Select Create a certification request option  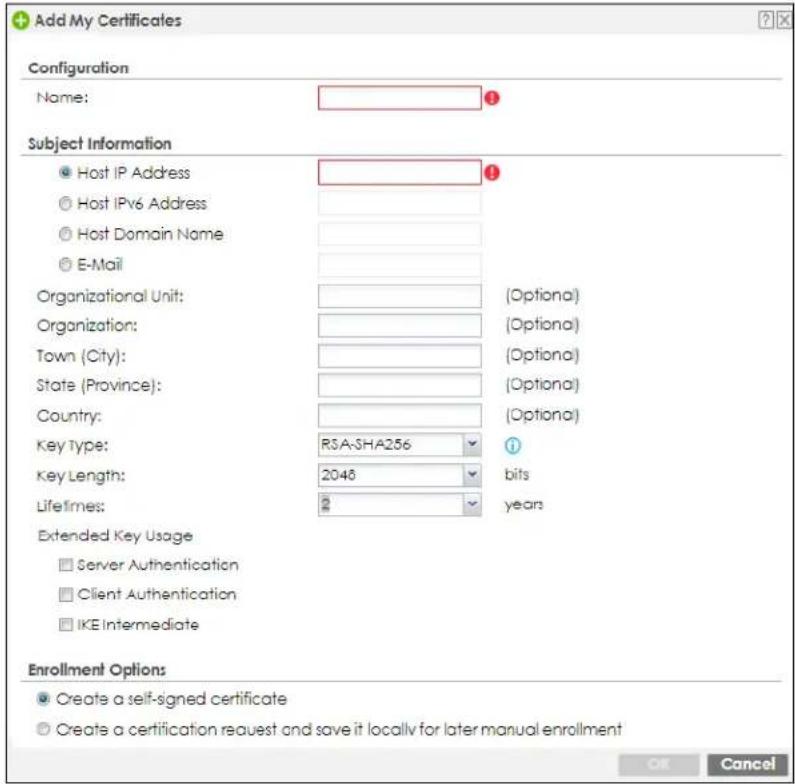[43, 729]
